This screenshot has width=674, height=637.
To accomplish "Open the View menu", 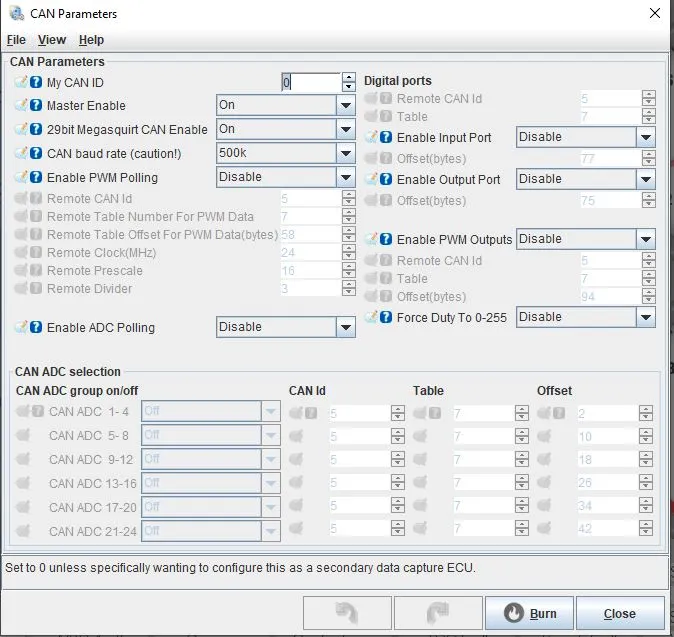I will [x=52, y=40].
